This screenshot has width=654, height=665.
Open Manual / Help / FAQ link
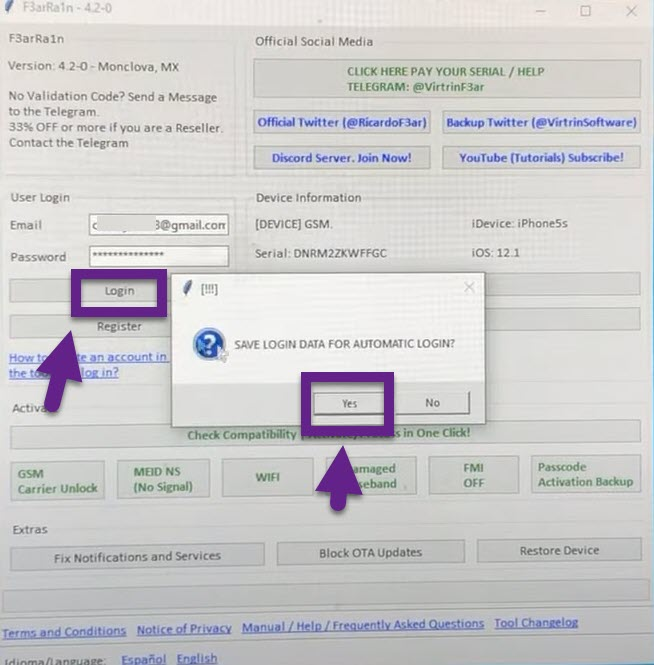[x=363, y=625]
